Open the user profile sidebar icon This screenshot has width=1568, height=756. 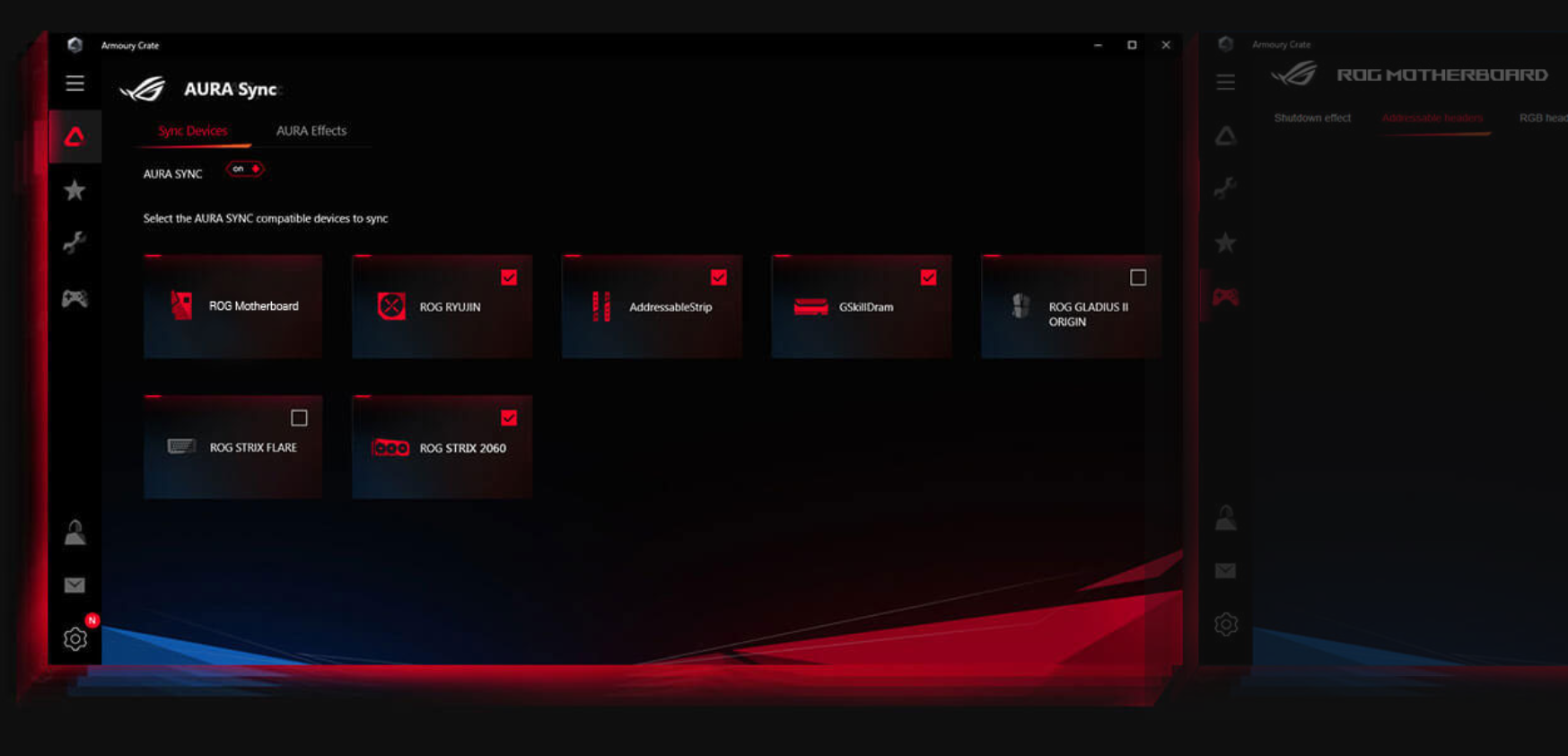click(x=74, y=532)
